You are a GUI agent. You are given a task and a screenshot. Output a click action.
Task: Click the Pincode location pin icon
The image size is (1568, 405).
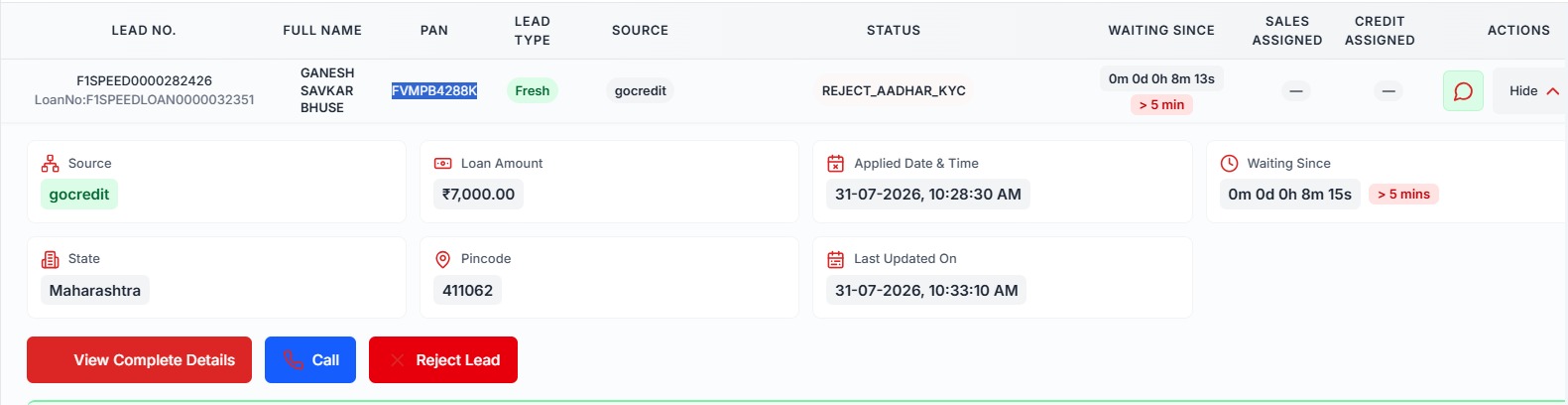[x=443, y=259]
